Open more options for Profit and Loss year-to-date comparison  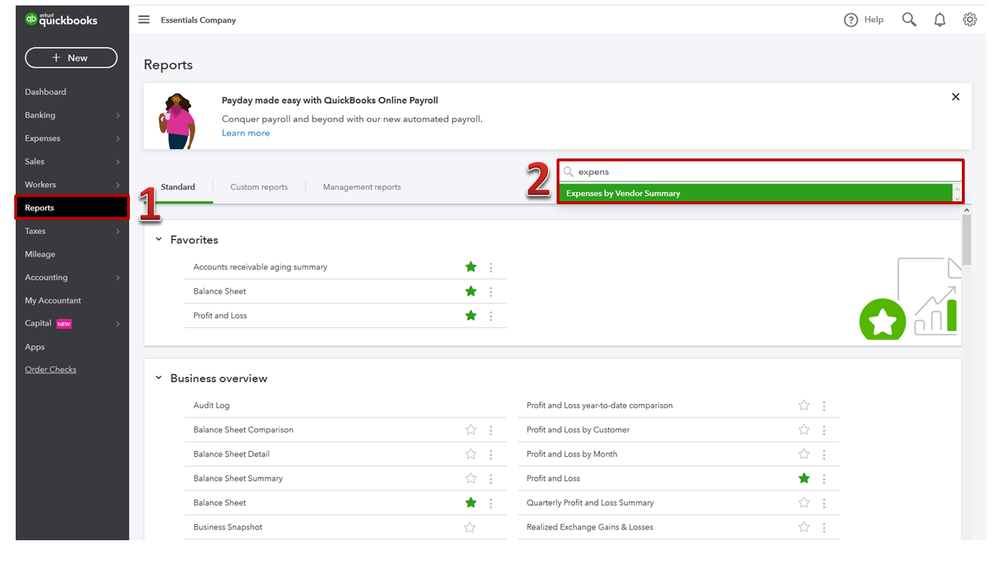click(824, 406)
